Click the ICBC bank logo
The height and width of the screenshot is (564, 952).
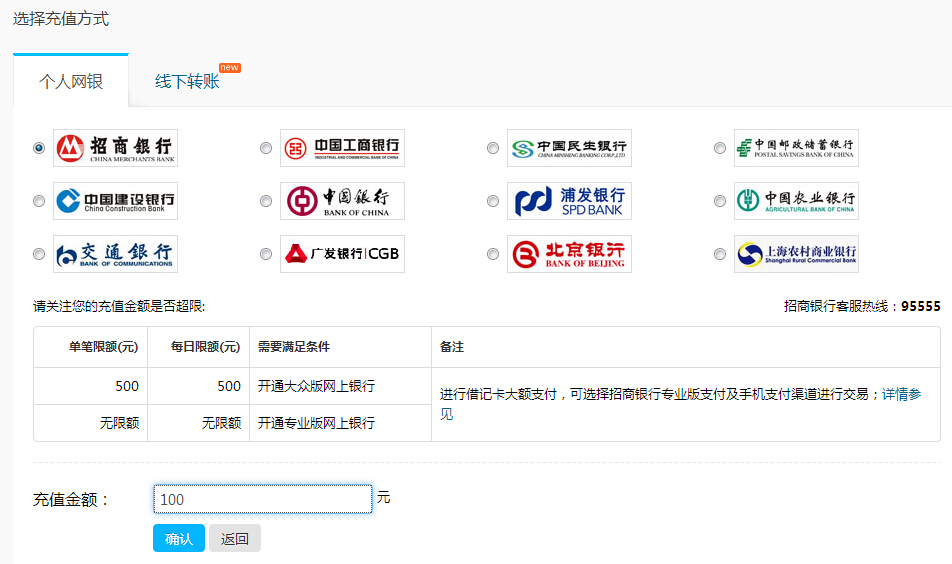342,148
